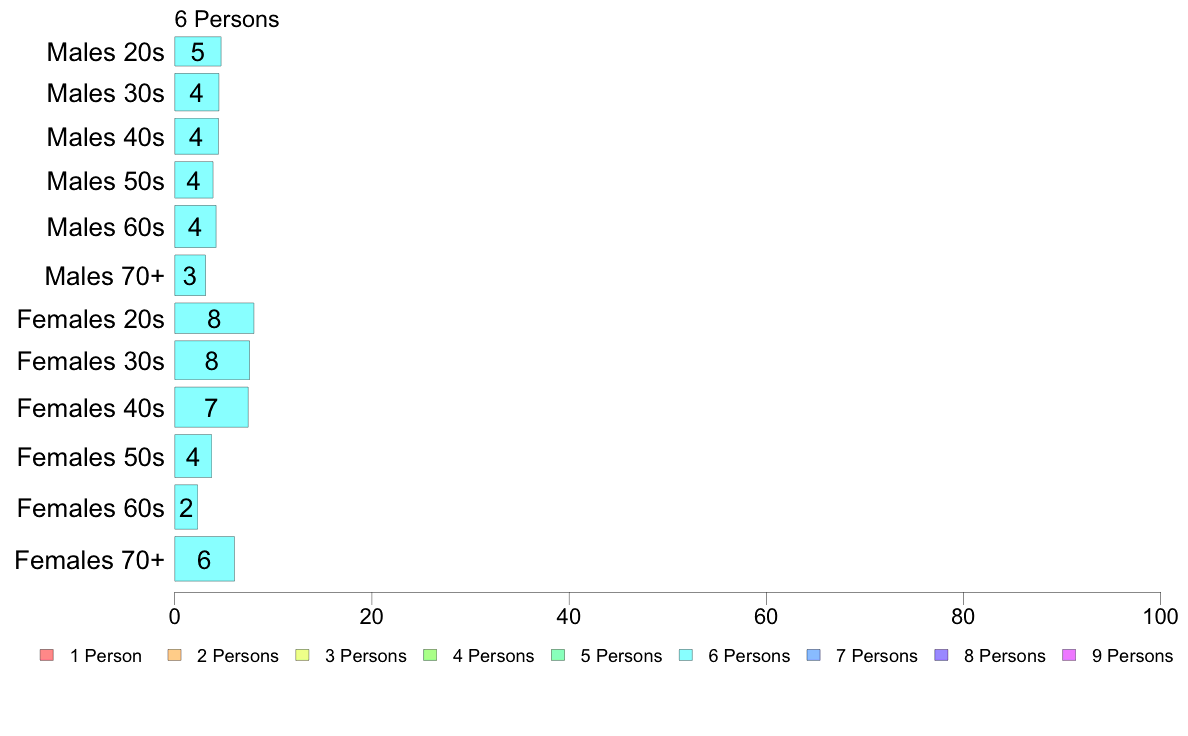This screenshot has height=736, width=1188.
Task: Select the 4 Persons green legend swatch
Action: pyautogui.click(x=430, y=655)
